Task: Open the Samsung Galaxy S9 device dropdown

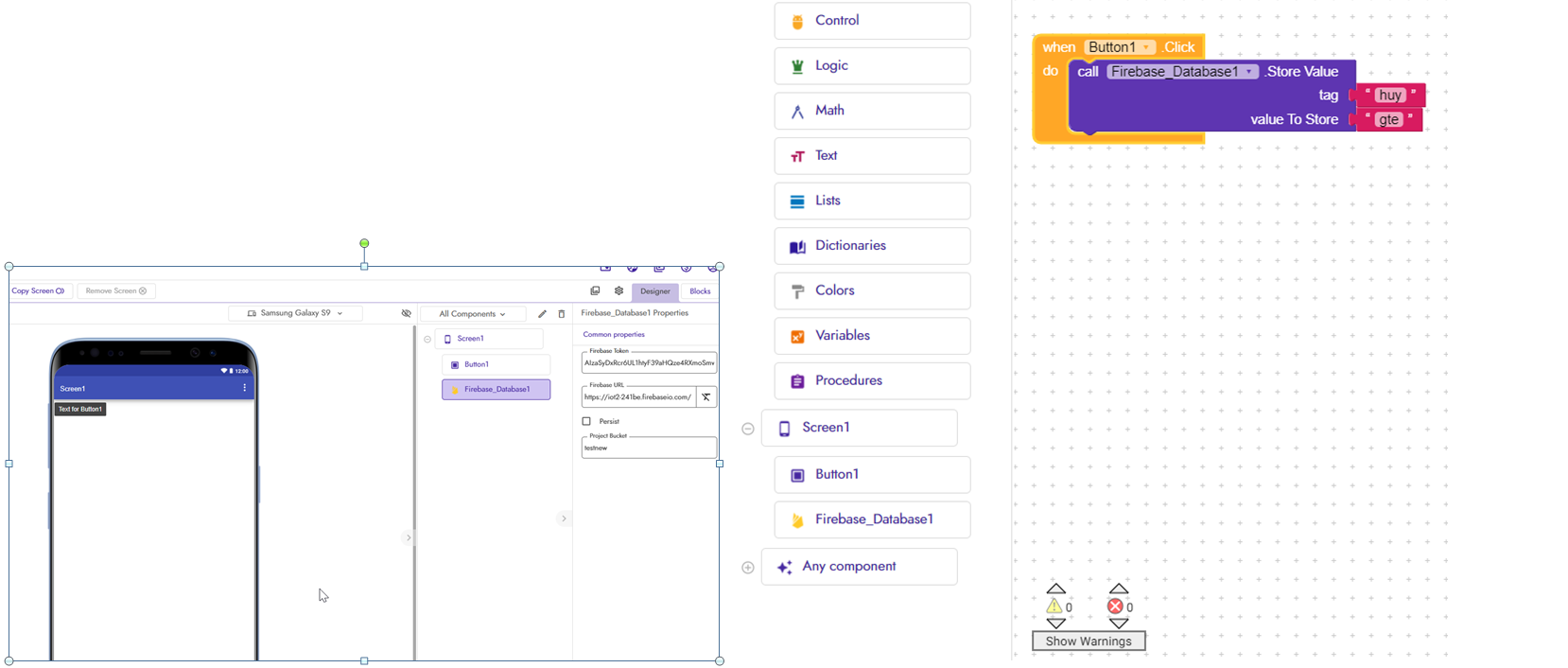Action: [295, 314]
